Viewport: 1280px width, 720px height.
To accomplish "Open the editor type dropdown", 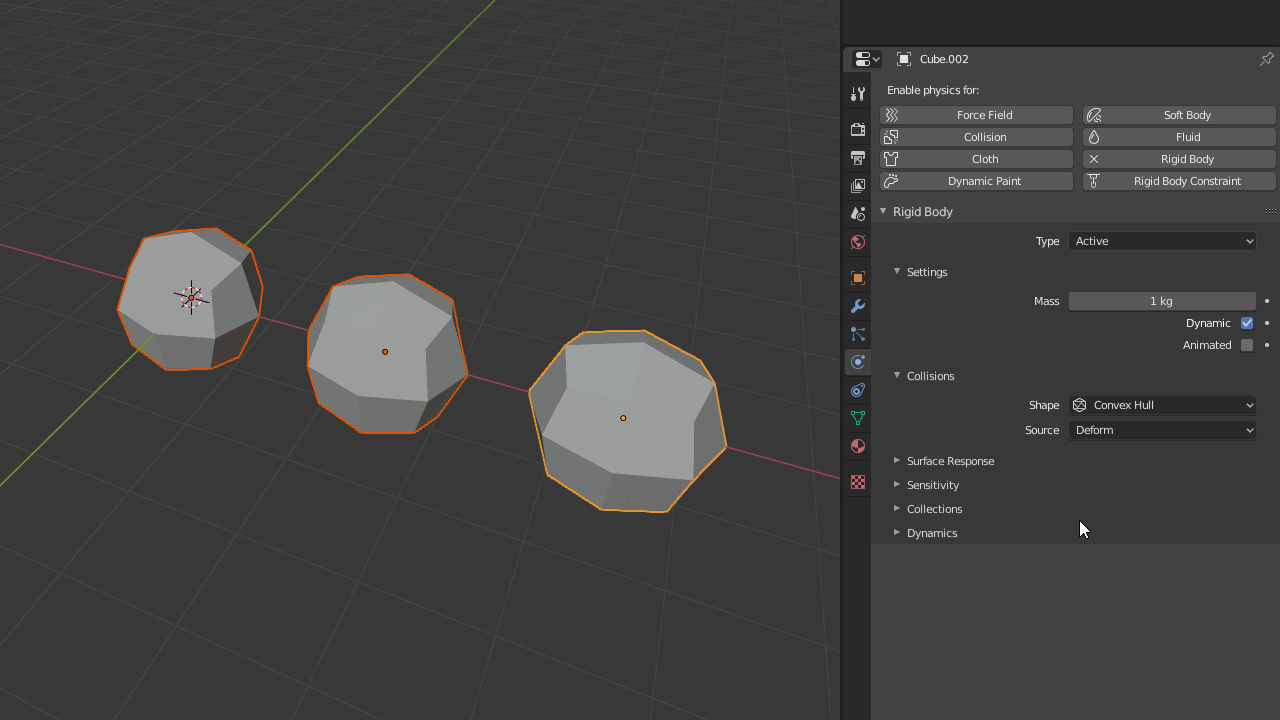I will click(x=867, y=59).
